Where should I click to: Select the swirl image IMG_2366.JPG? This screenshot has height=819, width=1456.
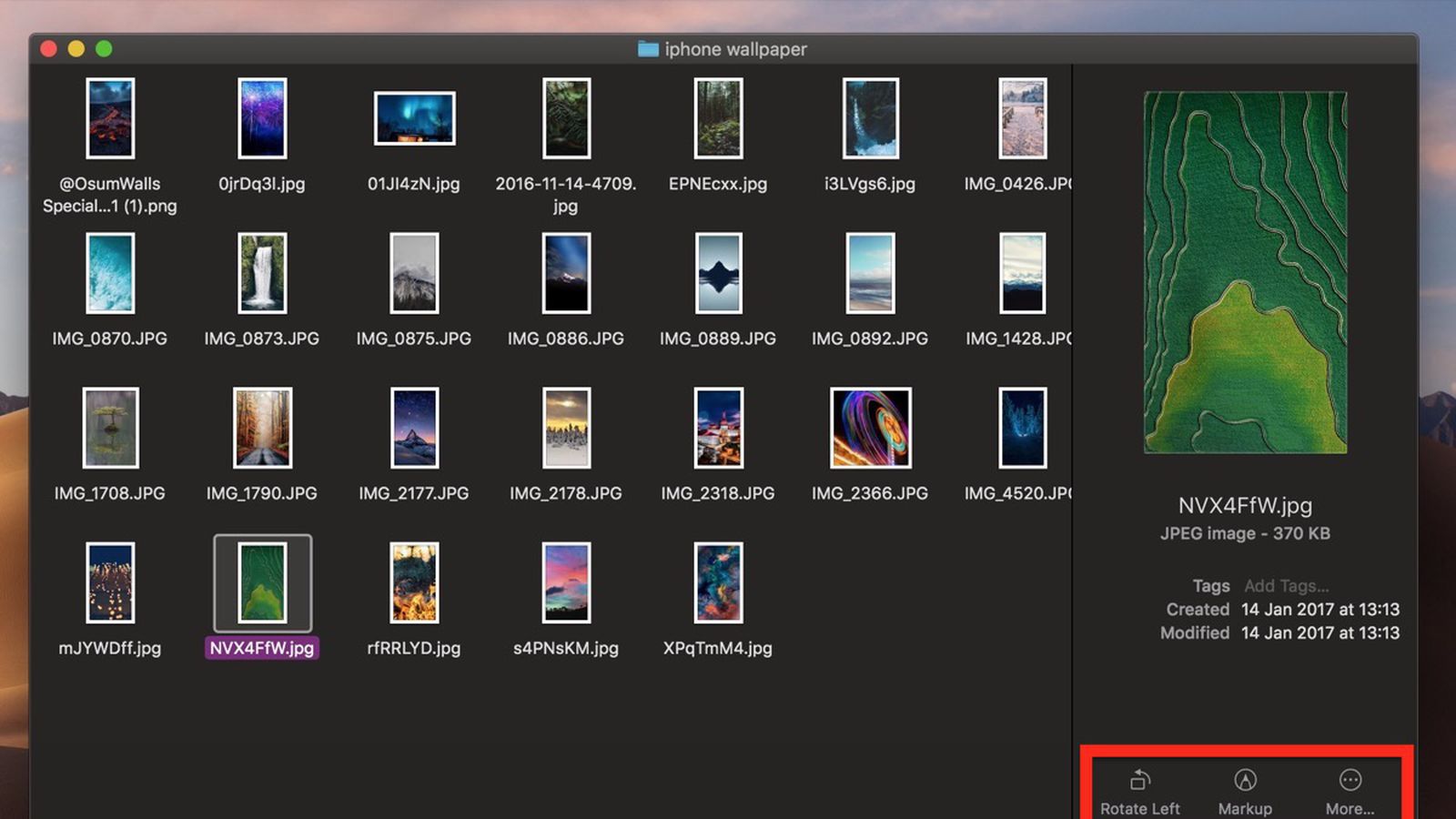coord(868,428)
